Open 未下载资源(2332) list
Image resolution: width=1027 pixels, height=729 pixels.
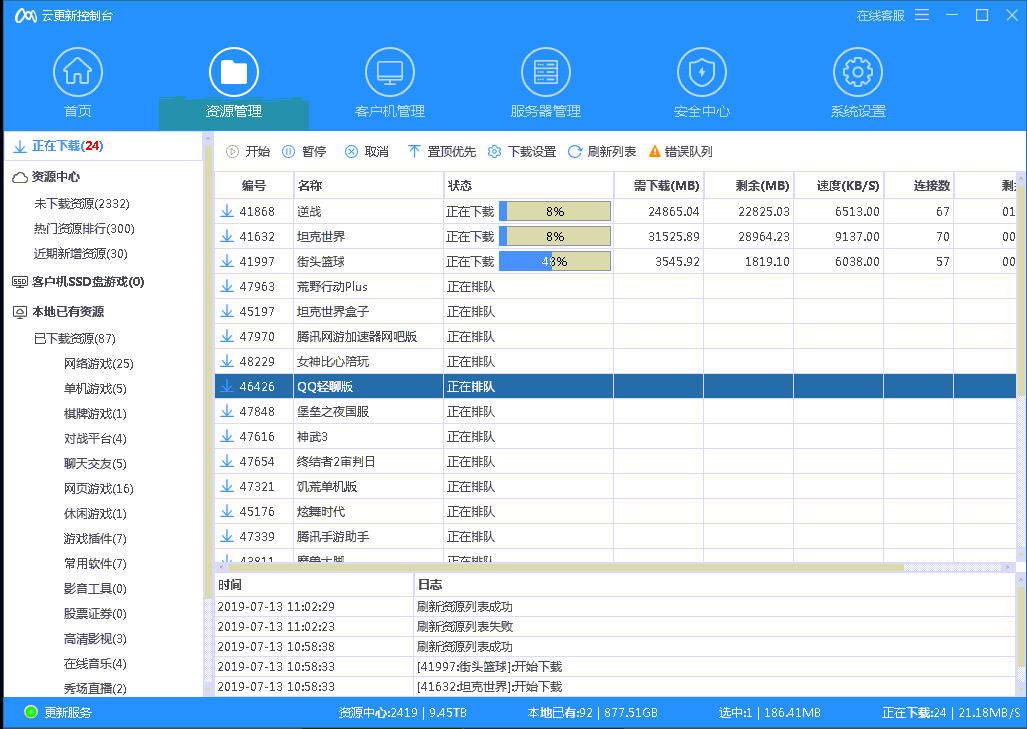(x=82, y=204)
